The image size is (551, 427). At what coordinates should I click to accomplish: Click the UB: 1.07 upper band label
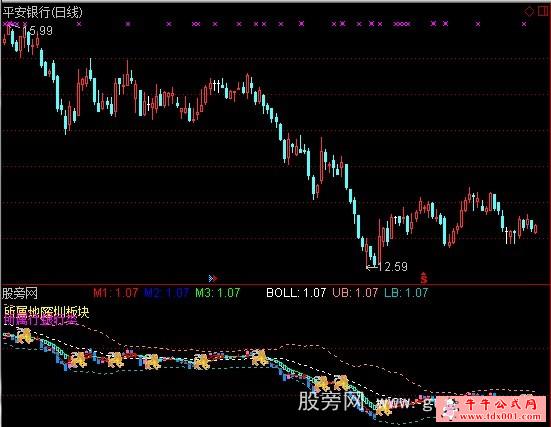(x=355, y=293)
